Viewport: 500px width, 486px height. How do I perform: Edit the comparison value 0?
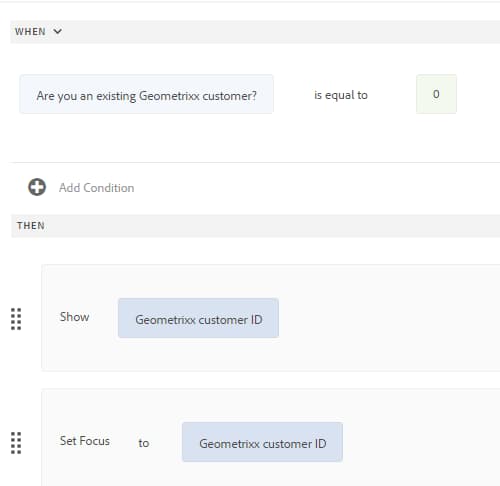(x=436, y=94)
